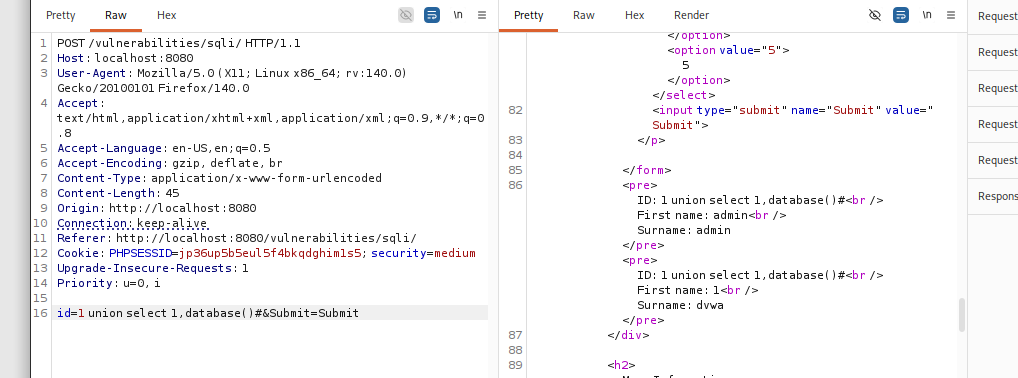This screenshot has width=1018, height=378.
Task: Switch response view to Raw tab
Action: coord(584,15)
